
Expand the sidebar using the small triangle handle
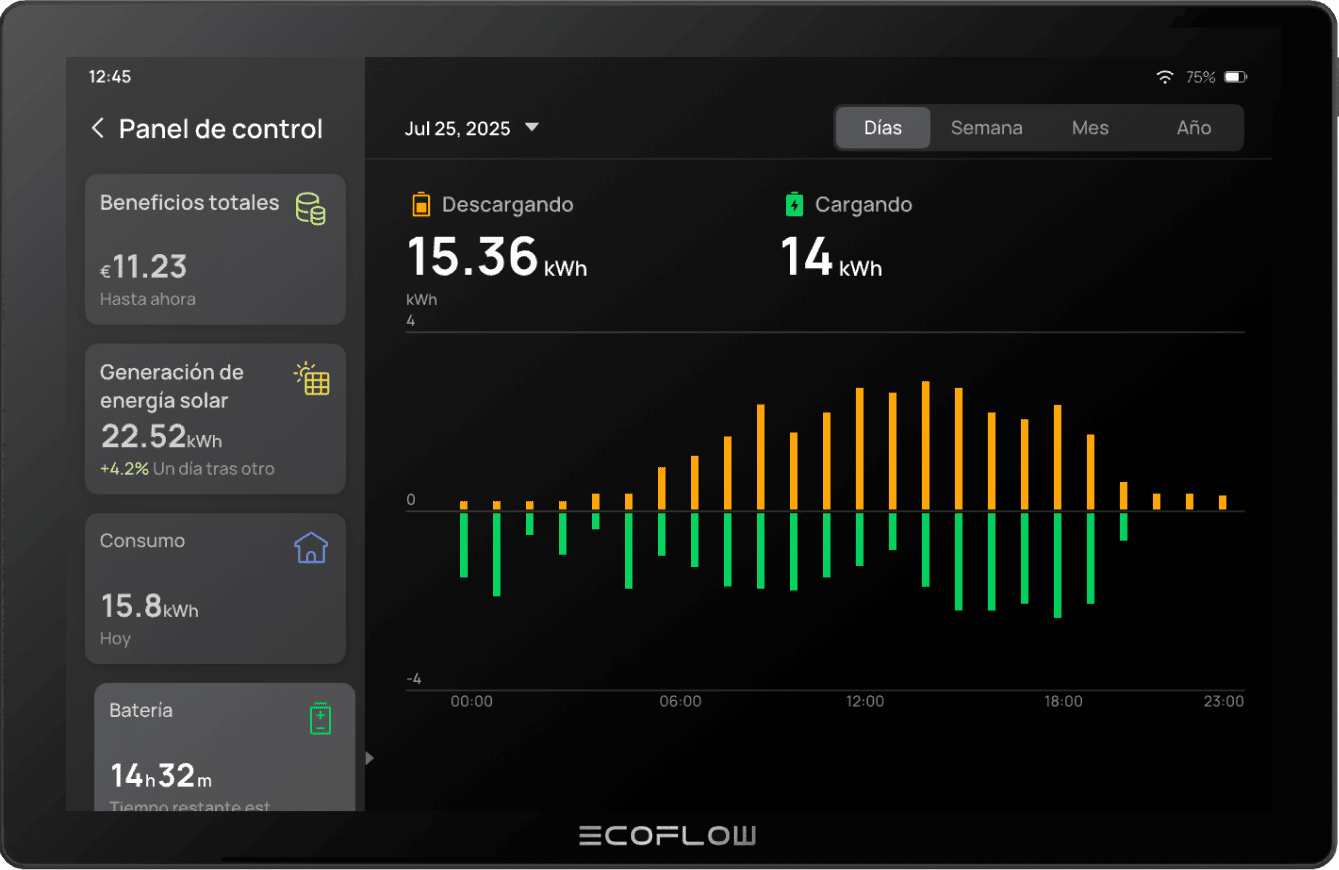point(369,758)
